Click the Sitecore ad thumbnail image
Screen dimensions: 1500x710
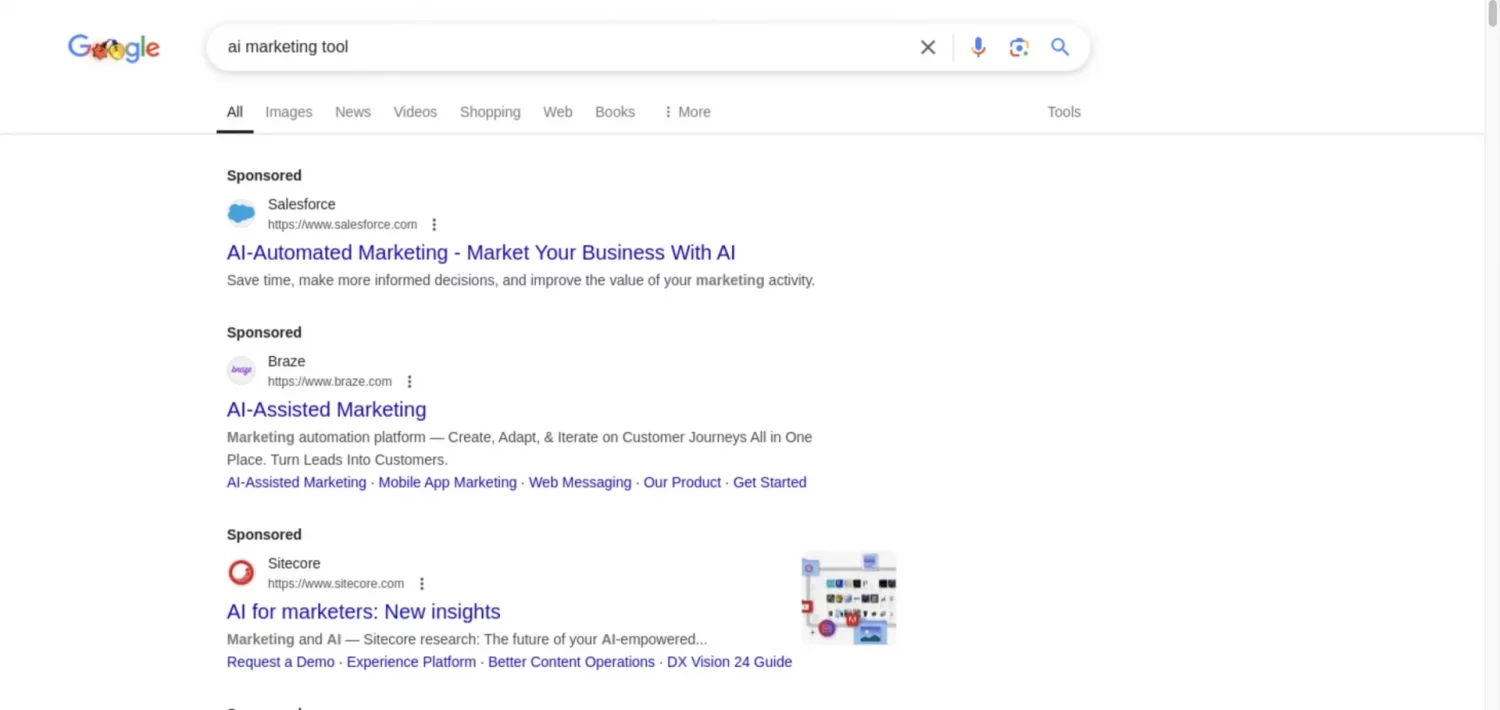click(849, 598)
